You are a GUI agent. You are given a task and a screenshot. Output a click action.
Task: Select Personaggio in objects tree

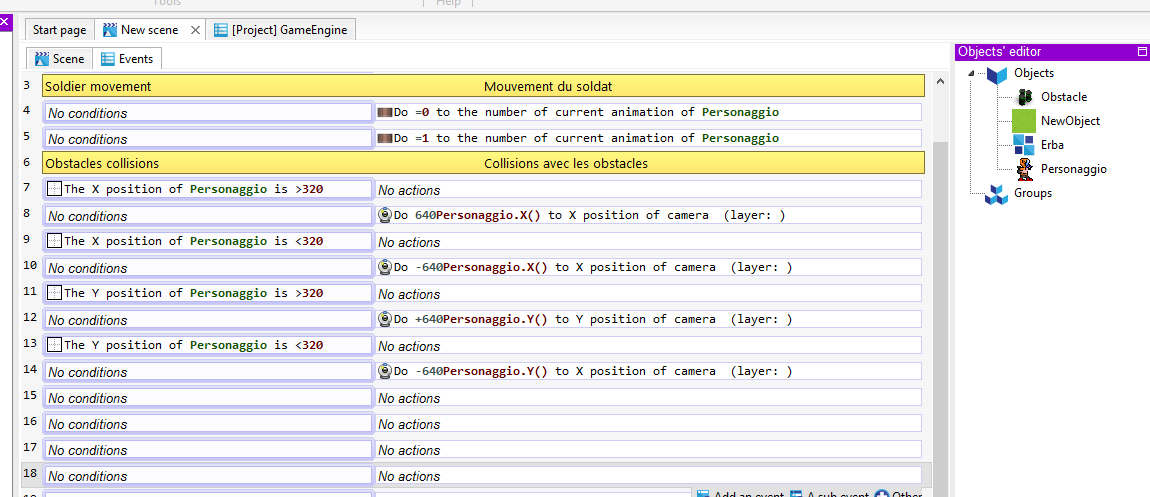(x=1074, y=169)
